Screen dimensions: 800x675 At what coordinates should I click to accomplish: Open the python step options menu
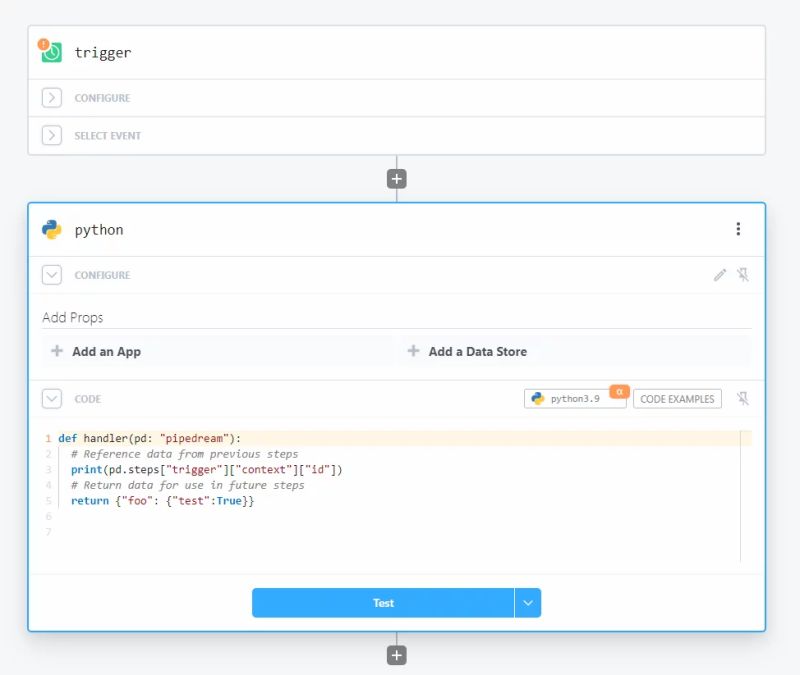point(738,228)
